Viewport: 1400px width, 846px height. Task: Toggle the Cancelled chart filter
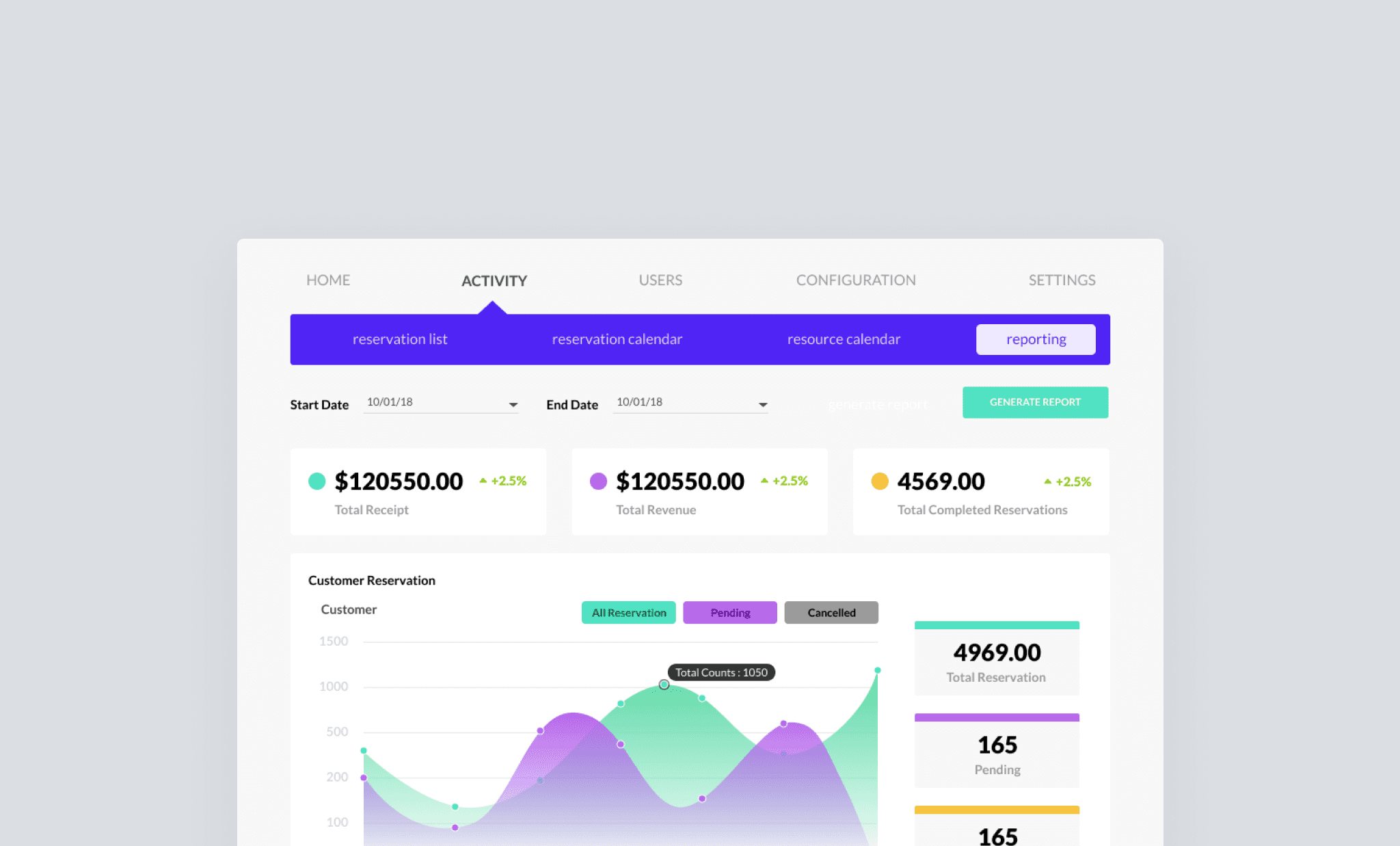click(x=831, y=613)
